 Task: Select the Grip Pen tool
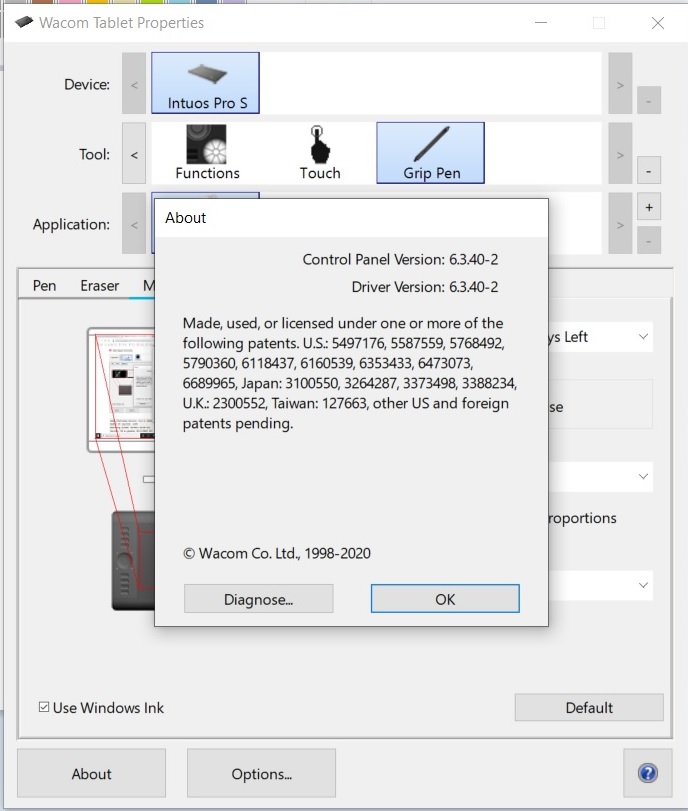[x=430, y=153]
